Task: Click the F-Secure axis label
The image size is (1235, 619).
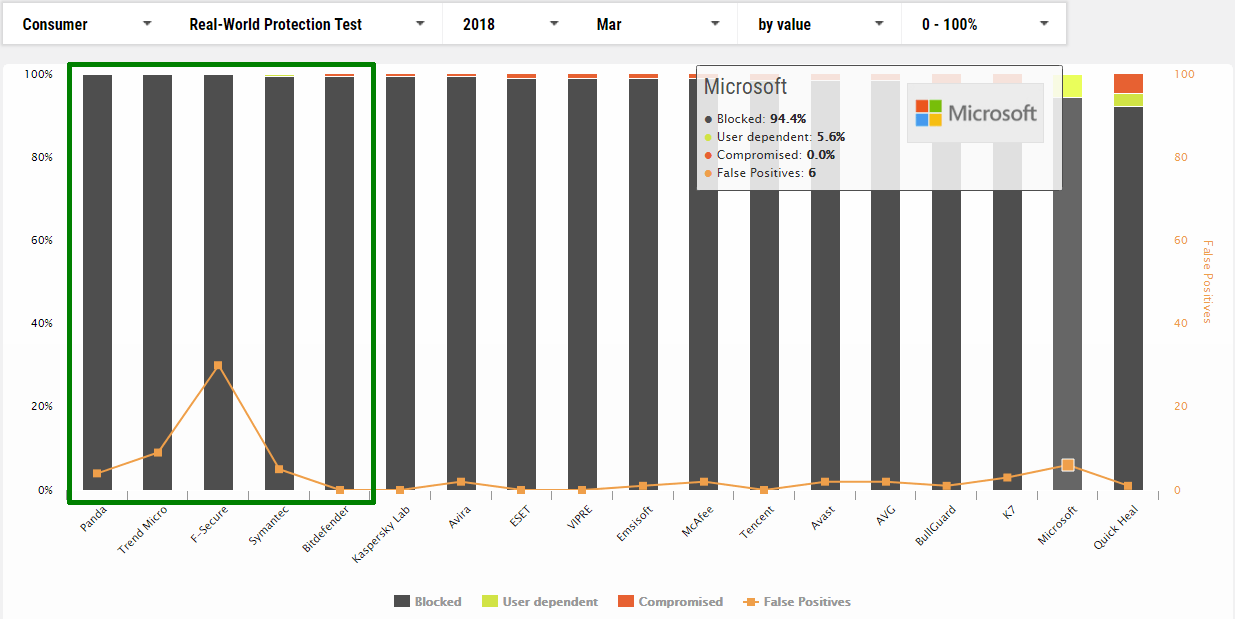Action: click(210, 524)
